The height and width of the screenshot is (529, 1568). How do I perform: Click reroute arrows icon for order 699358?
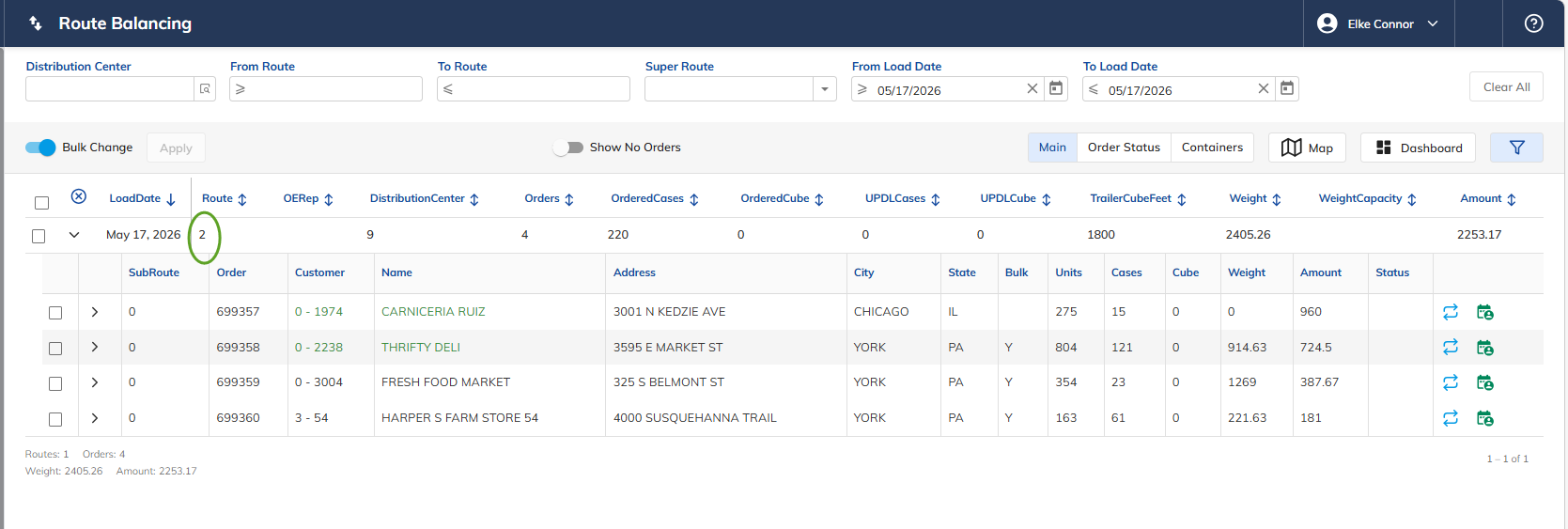coord(1451,348)
